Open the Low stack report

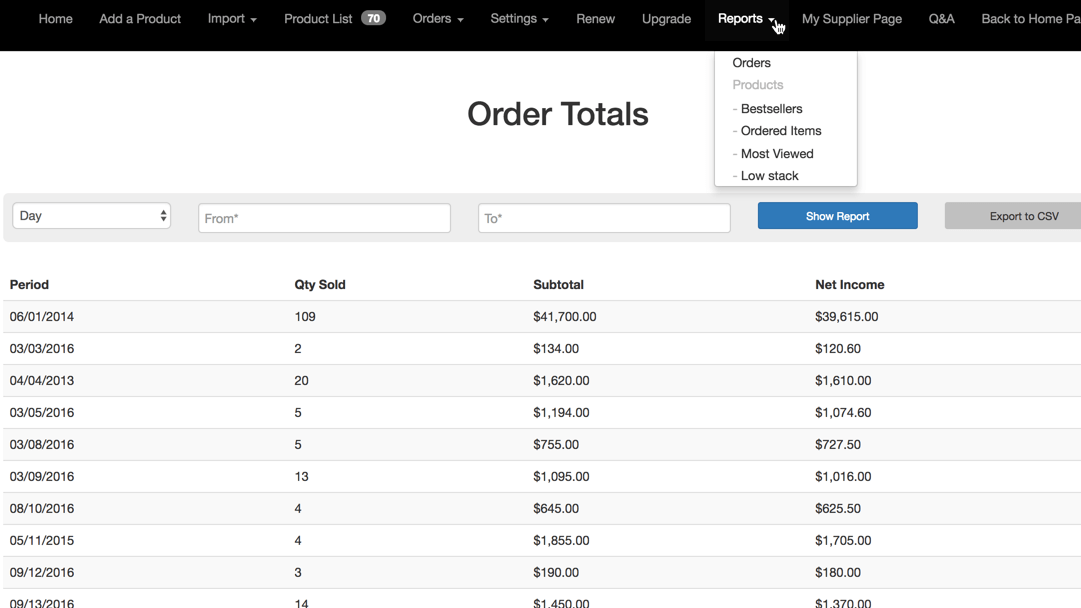point(769,176)
